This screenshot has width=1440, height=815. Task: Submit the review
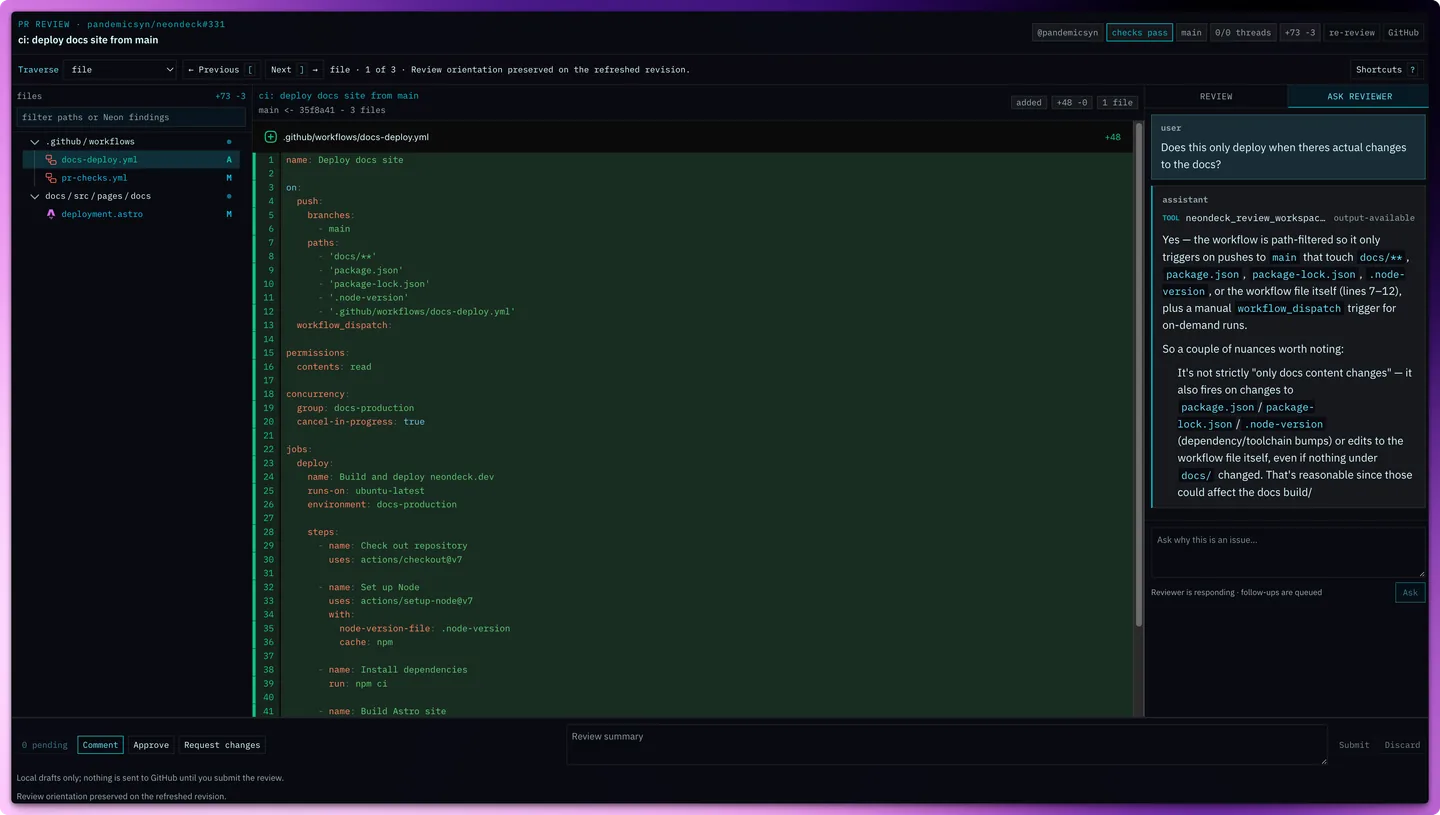point(1354,745)
